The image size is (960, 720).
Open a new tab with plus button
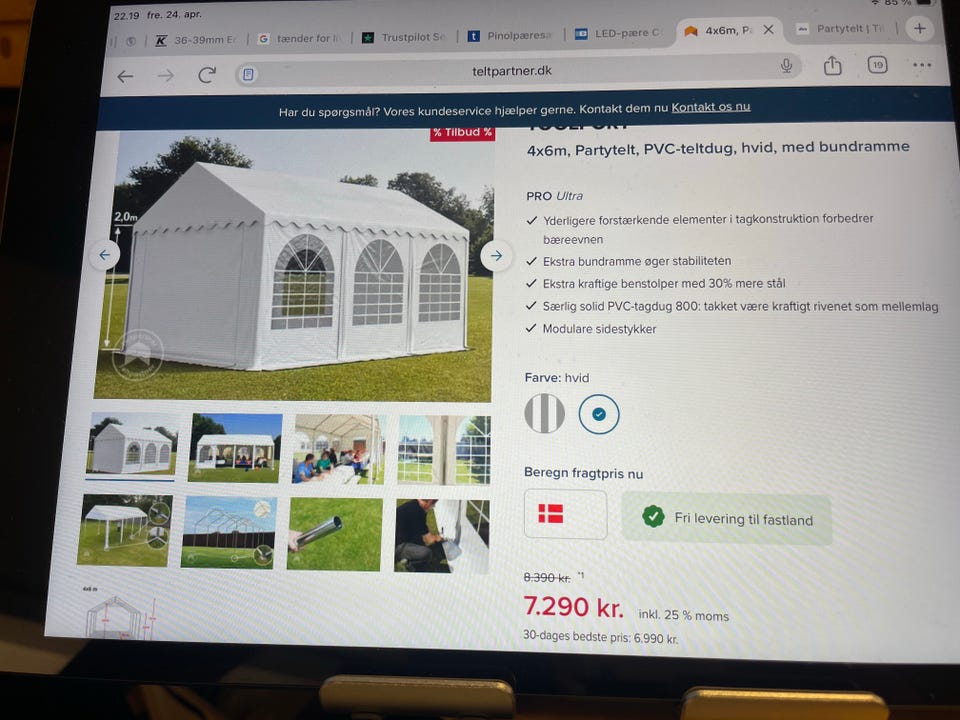pos(920,28)
